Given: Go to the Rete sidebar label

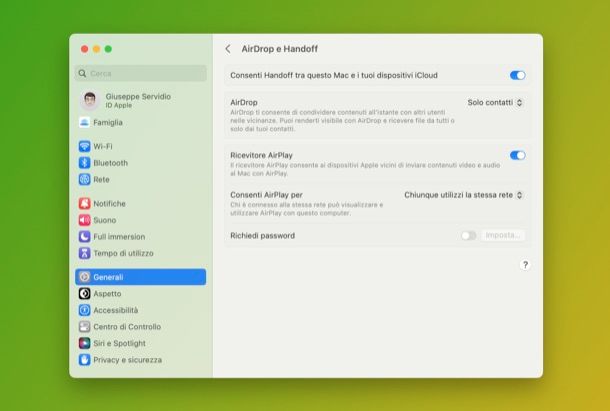Looking at the screenshot, I should pos(101,179).
